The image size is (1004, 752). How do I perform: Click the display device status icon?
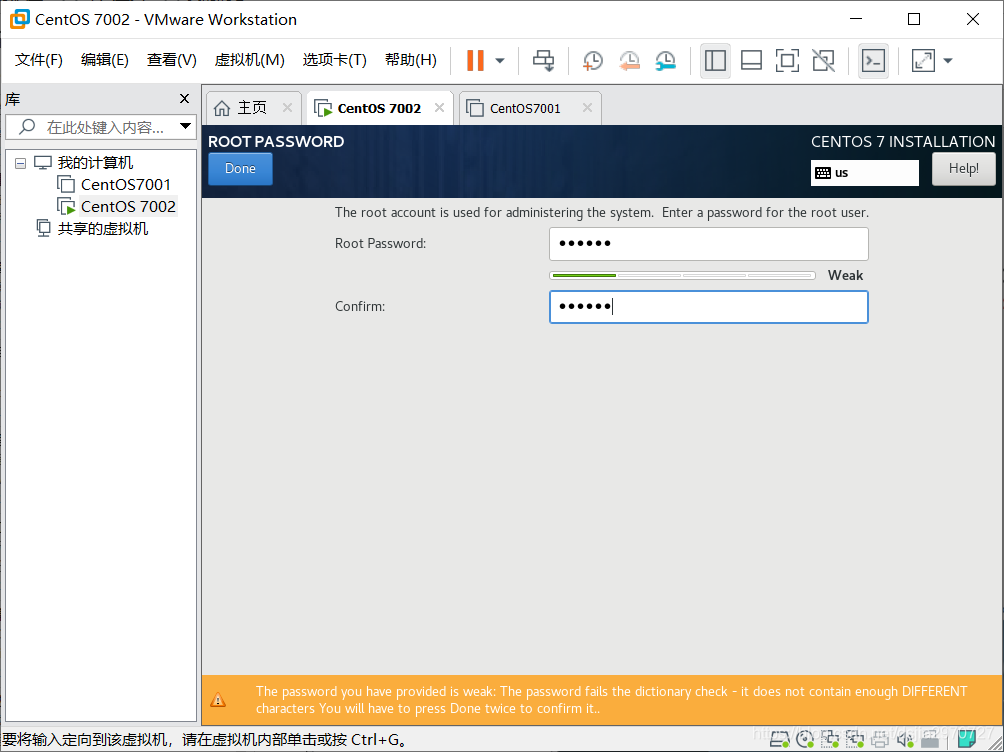tap(930, 740)
